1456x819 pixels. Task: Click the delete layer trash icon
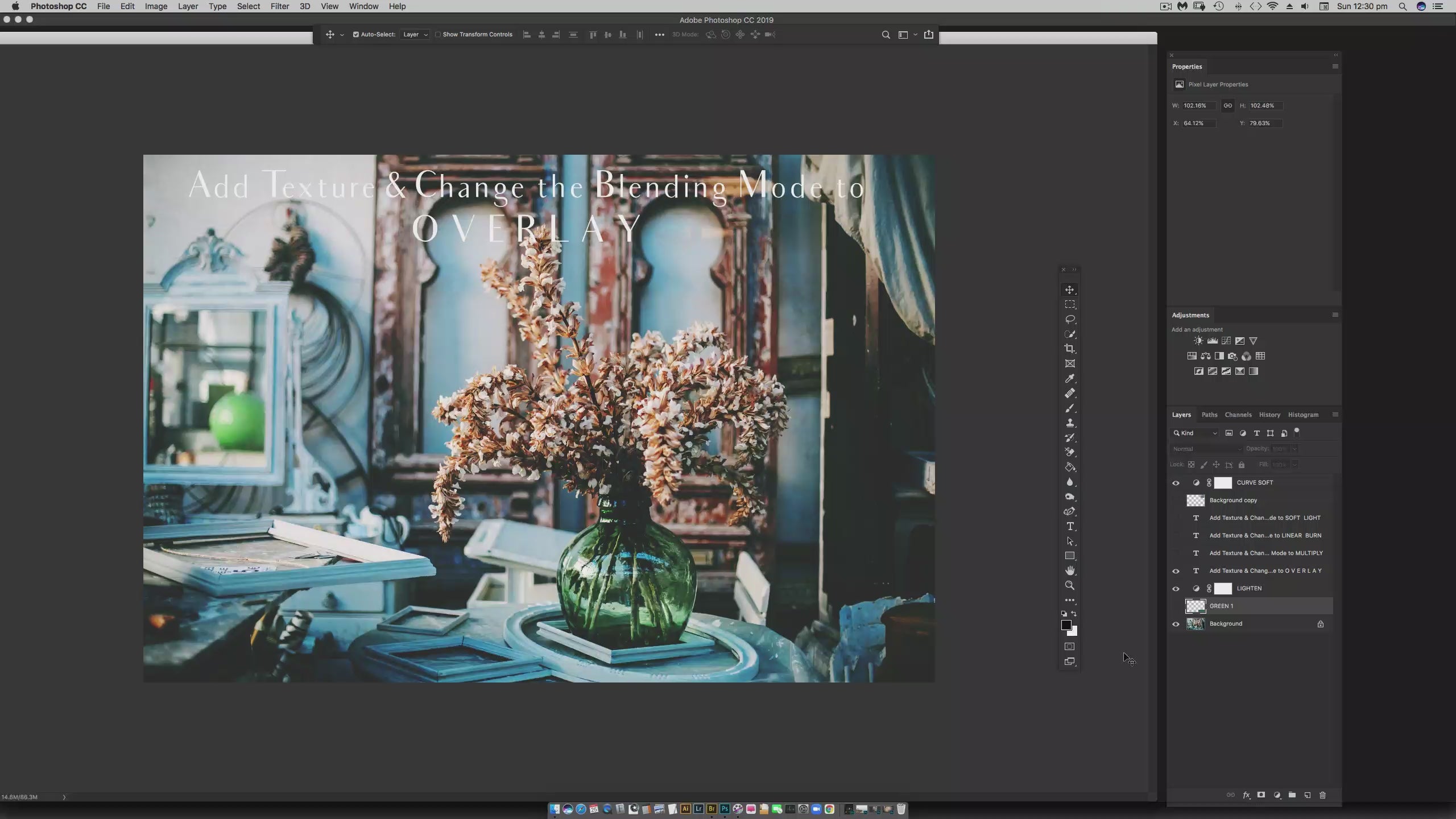(x=1322, y=795)
